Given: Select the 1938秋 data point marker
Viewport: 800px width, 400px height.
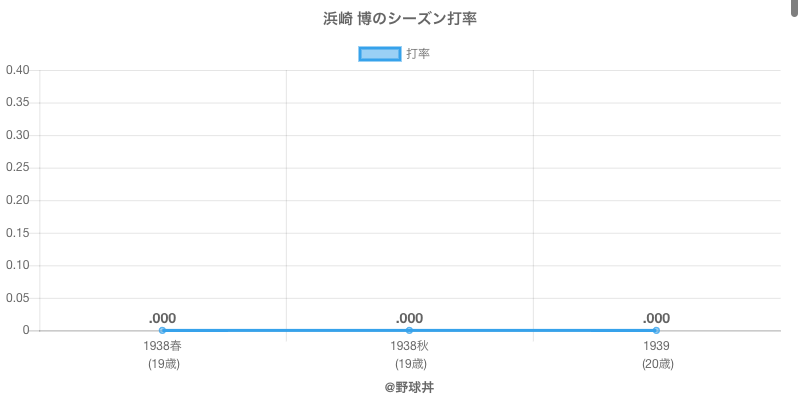Looking at the screenshot, I should coord(409,330).
